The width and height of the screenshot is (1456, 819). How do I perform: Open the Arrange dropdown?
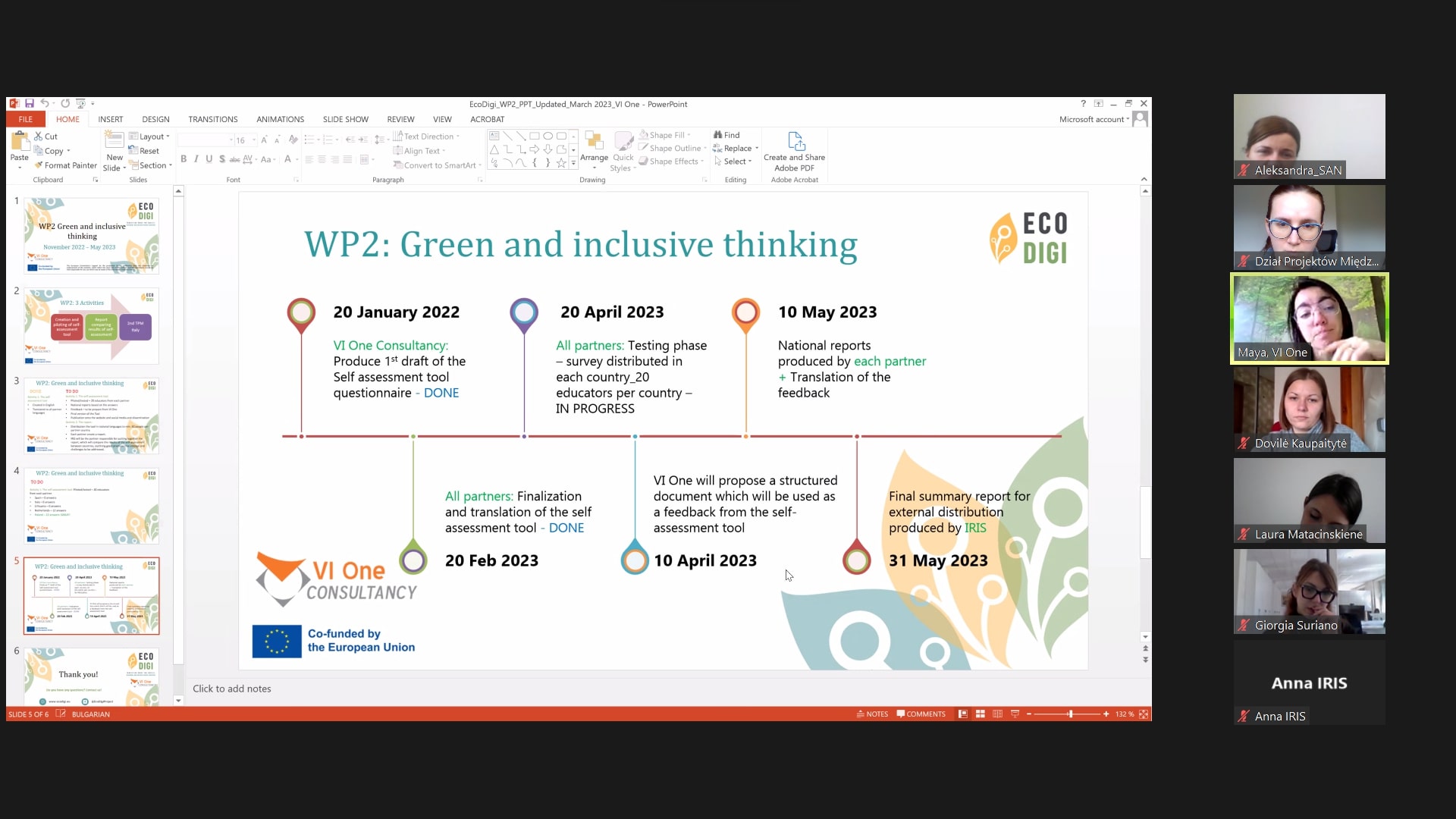click(594, 152)
